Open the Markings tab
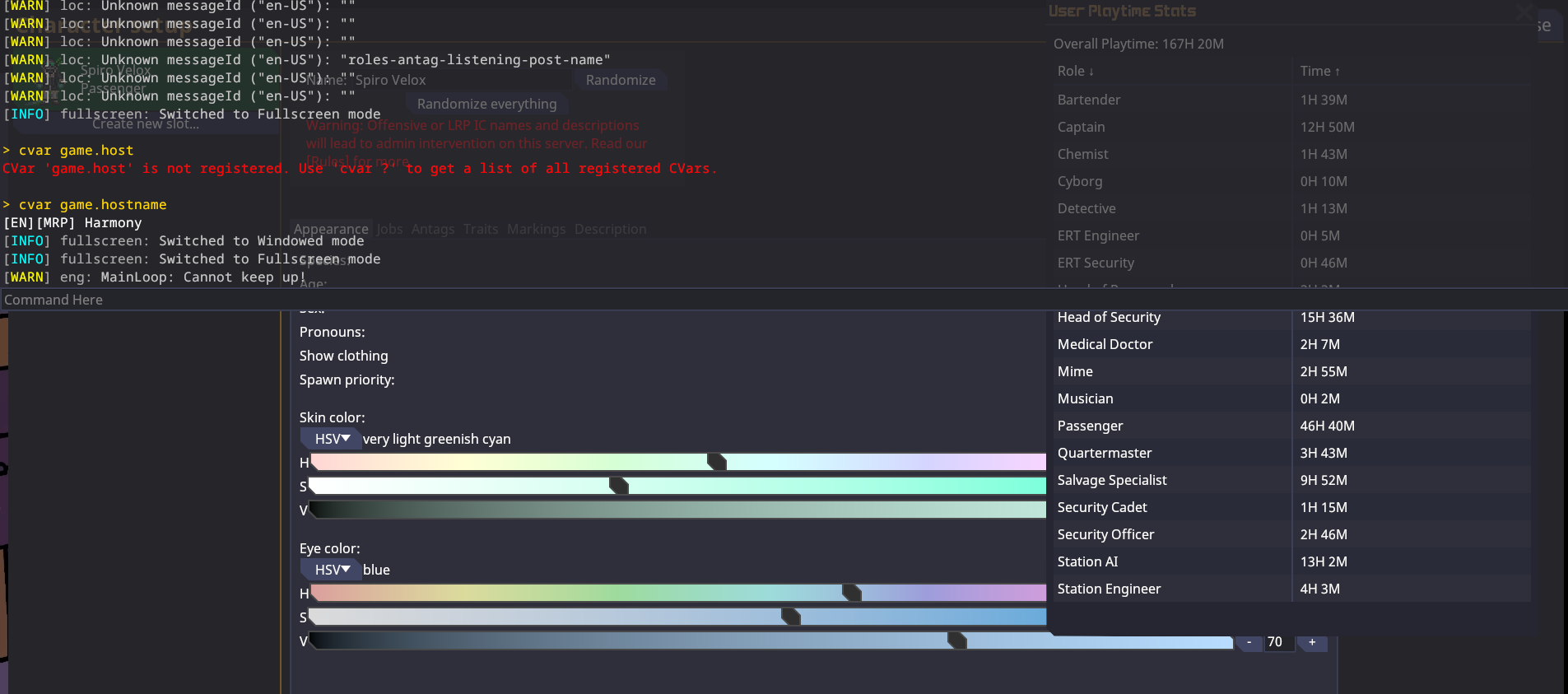This screenshot has width=1568, height=694. click(536, 229)
